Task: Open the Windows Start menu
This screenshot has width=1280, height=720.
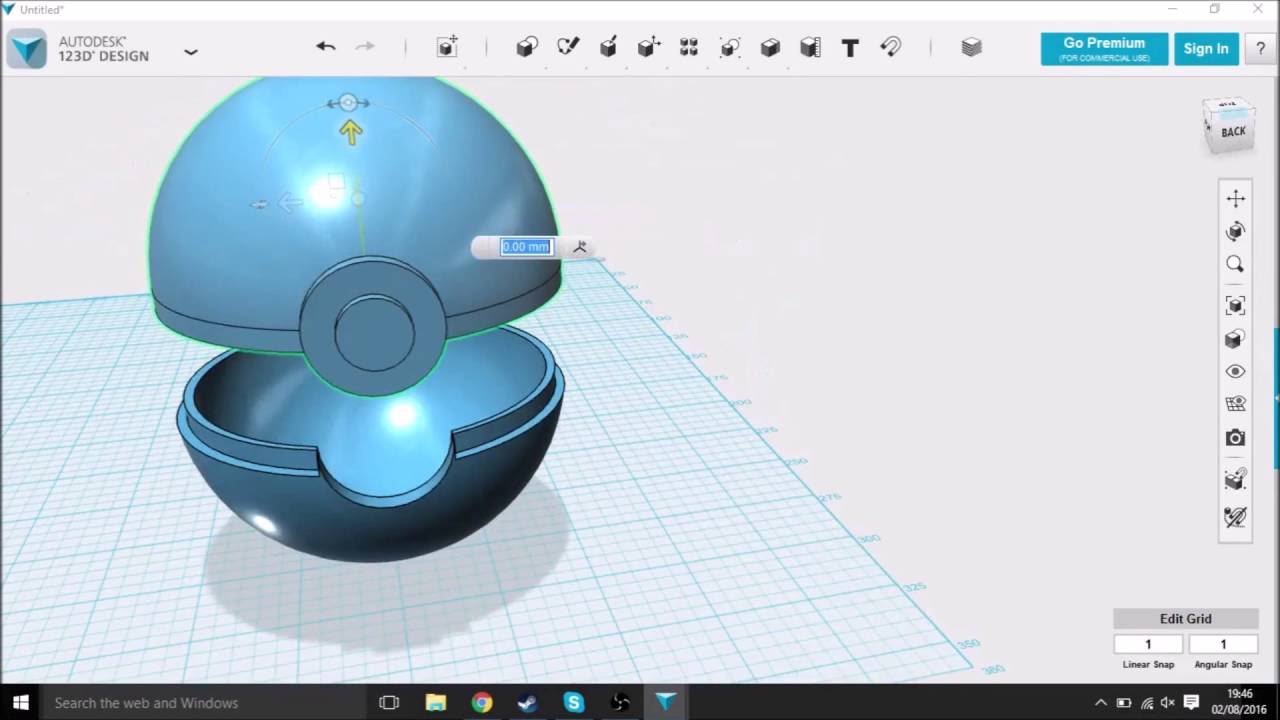Action: coord(19,703)
